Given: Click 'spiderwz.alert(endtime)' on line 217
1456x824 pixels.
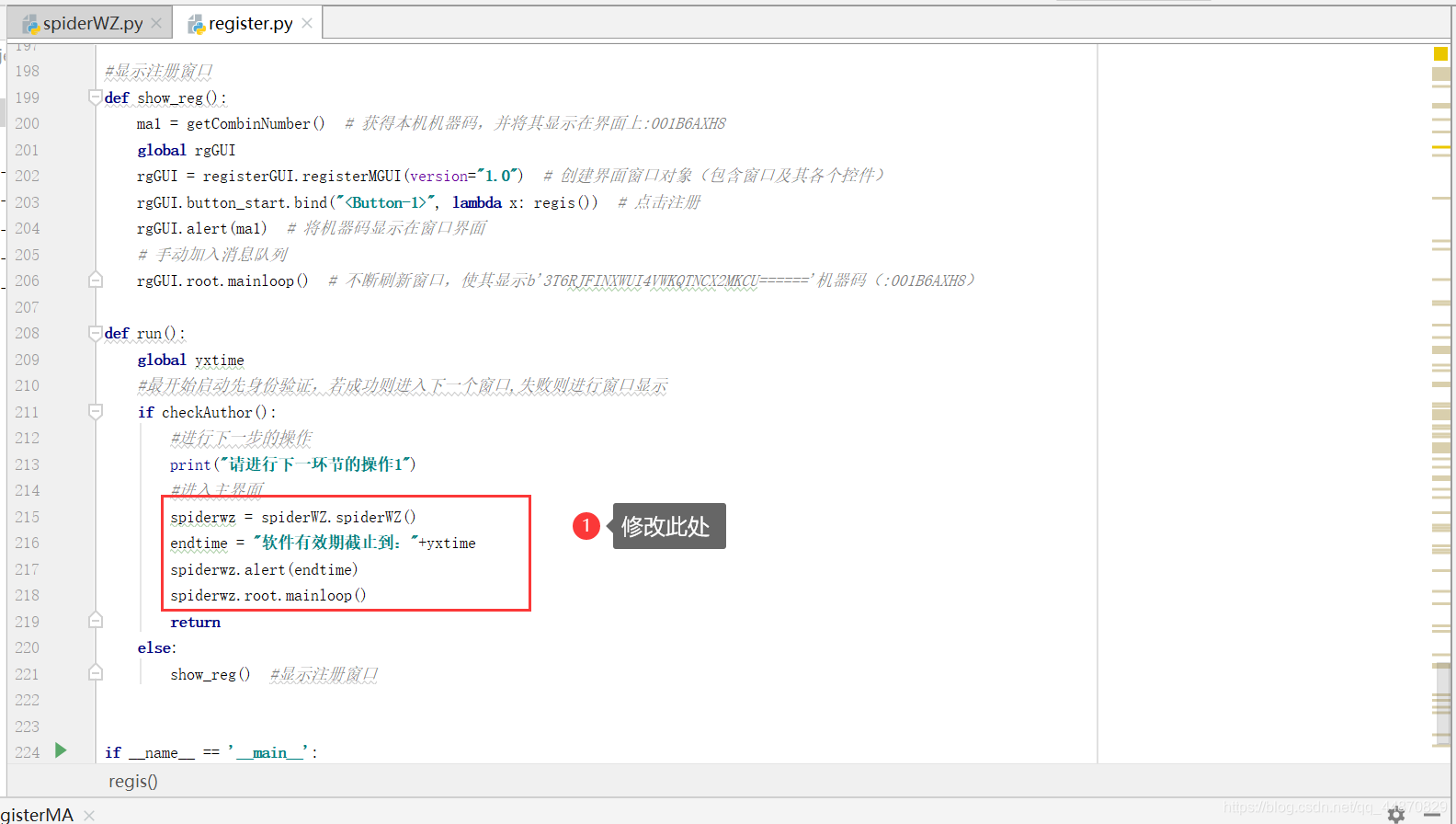Looking at the screenshot, I should (265, 569).
